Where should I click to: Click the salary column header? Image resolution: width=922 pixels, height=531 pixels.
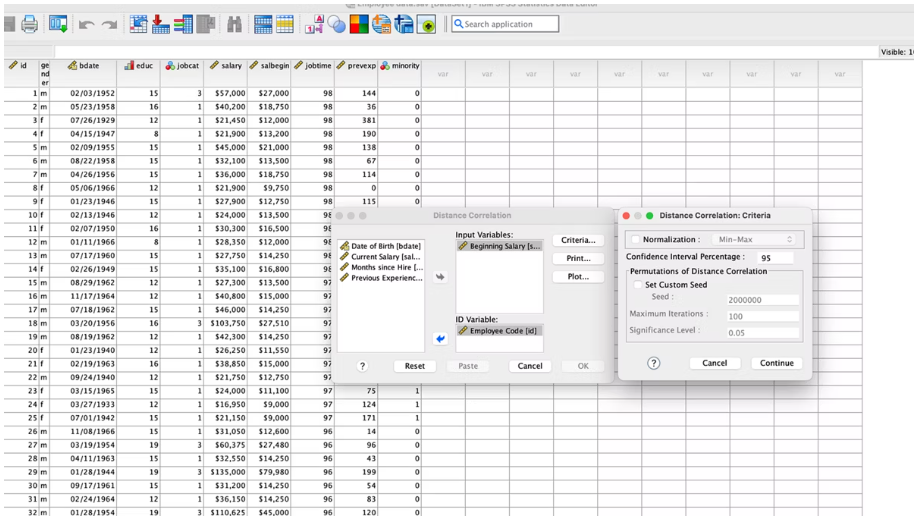225,73
